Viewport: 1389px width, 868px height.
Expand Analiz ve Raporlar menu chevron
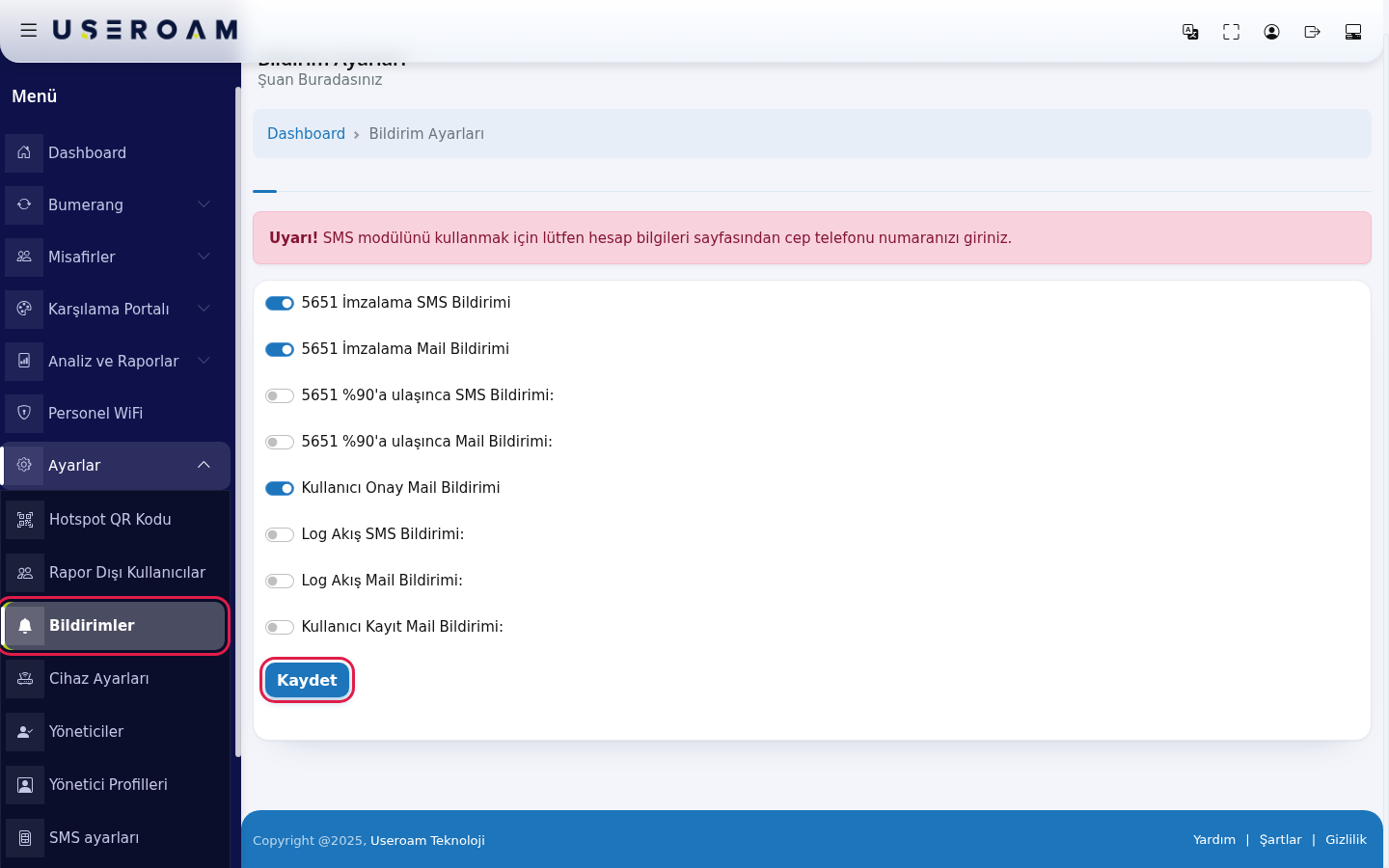pos(204,361)
